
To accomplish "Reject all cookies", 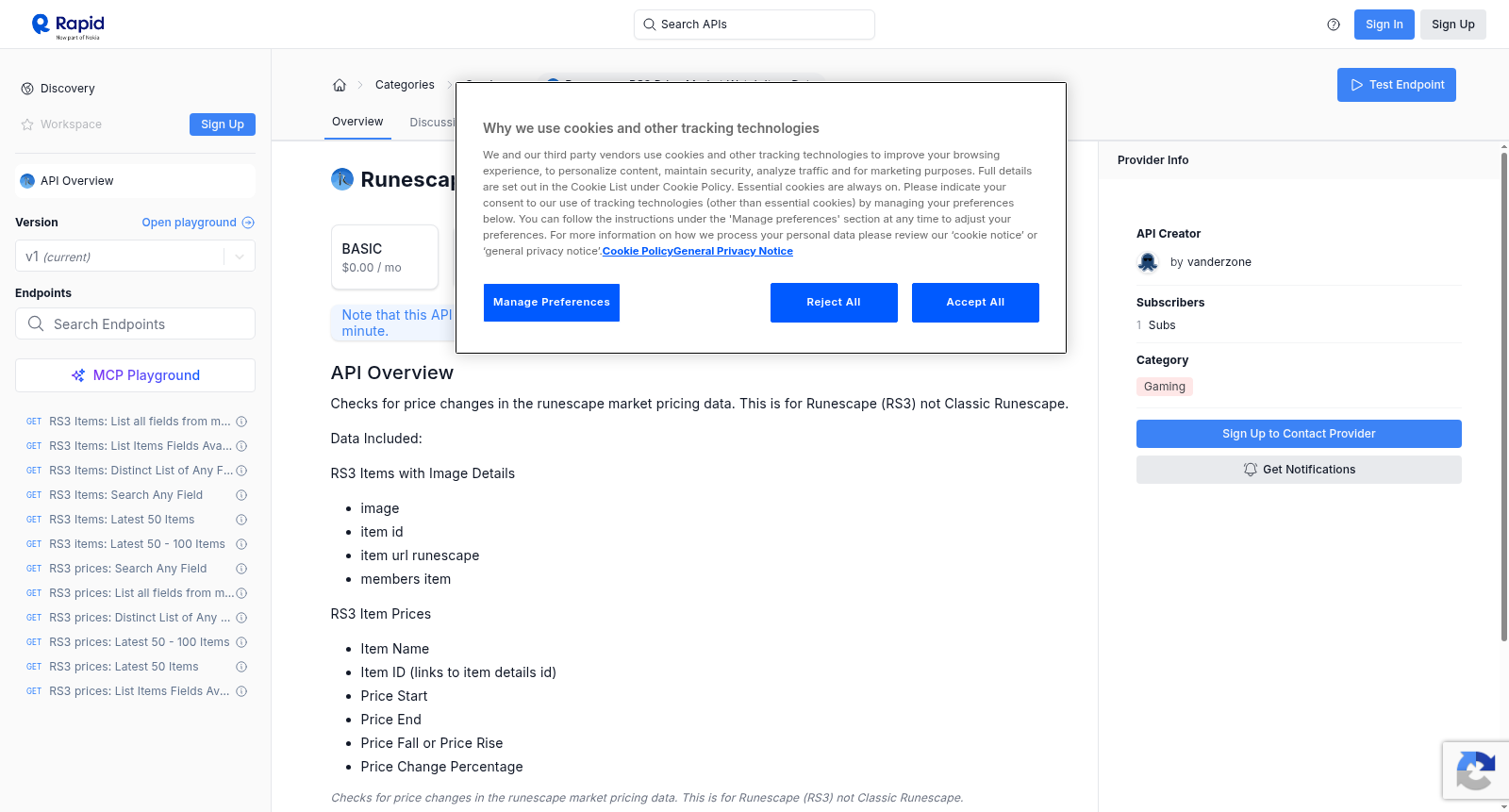I will coord(834,303).
